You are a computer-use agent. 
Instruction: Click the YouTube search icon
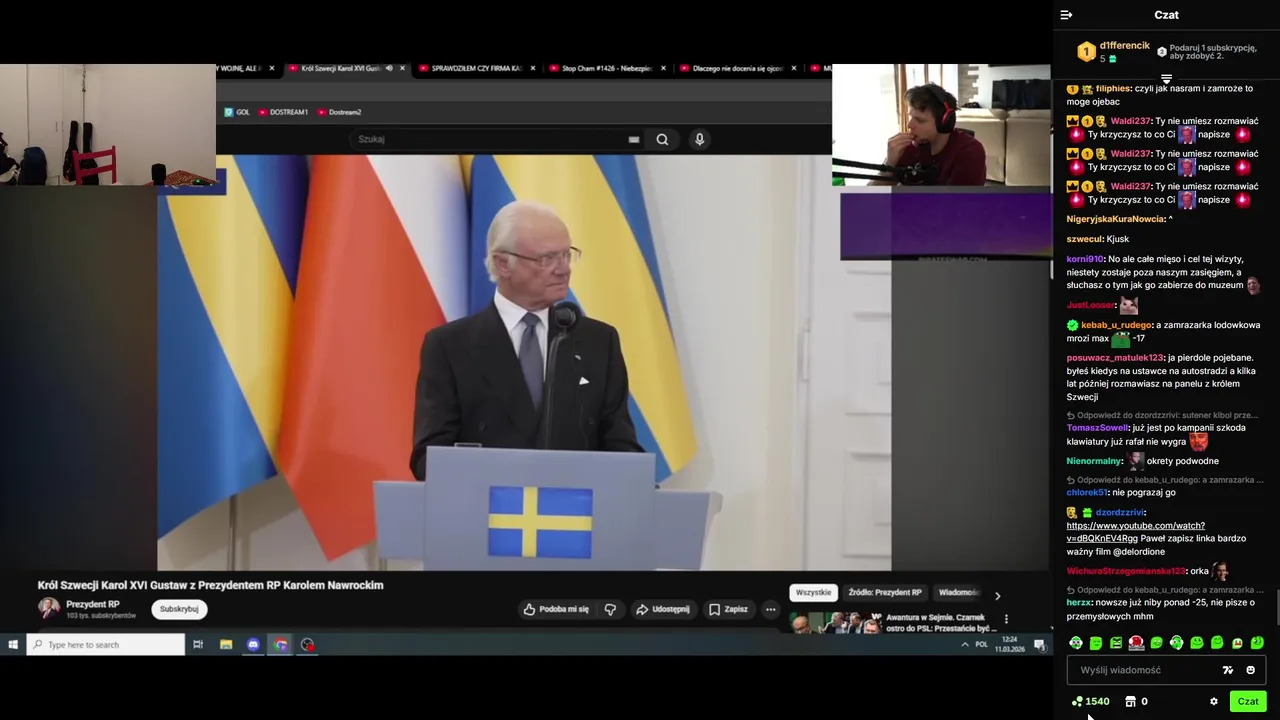tap(662, 139)
